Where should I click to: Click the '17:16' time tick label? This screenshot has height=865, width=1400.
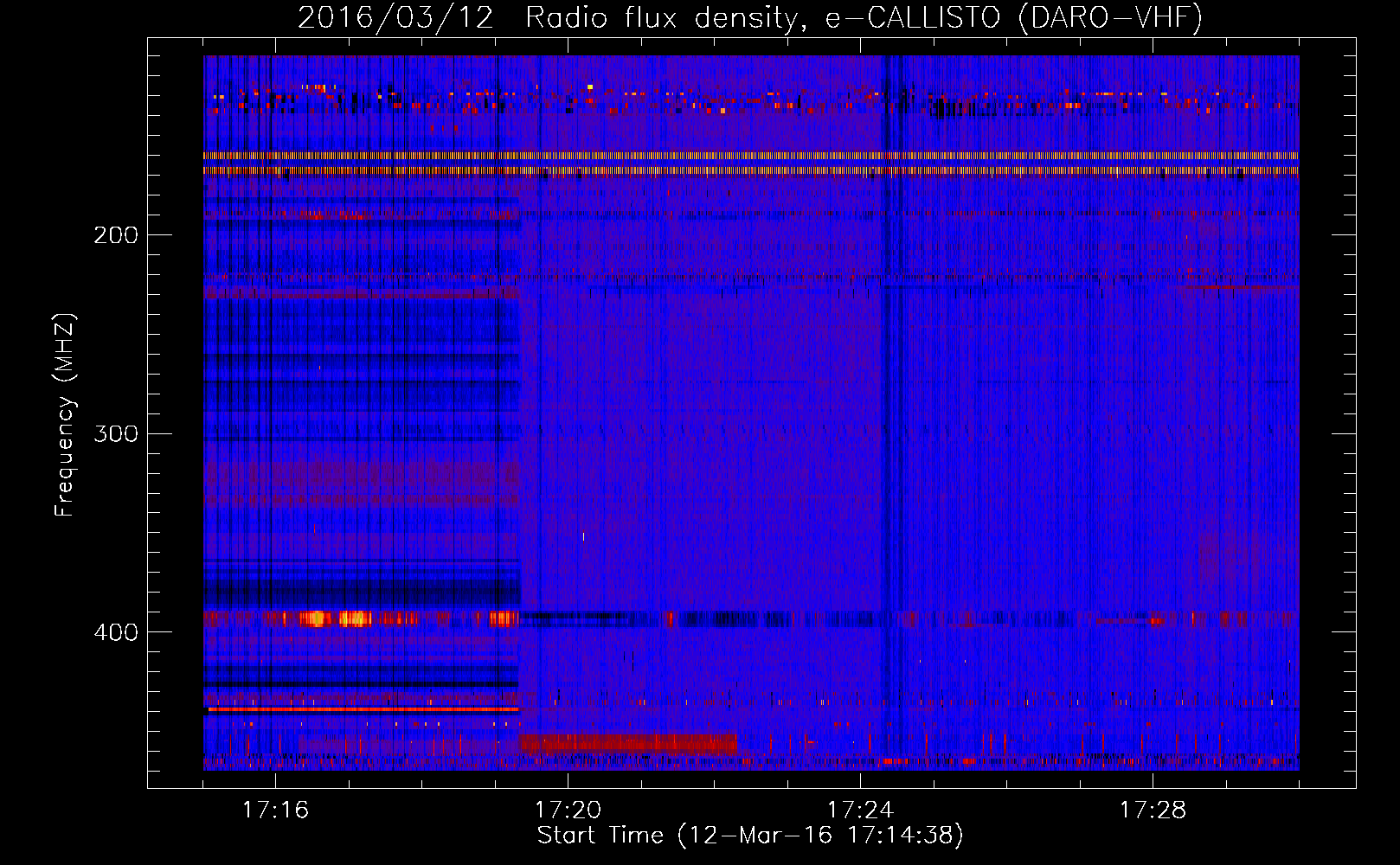(x=275, y=810)
